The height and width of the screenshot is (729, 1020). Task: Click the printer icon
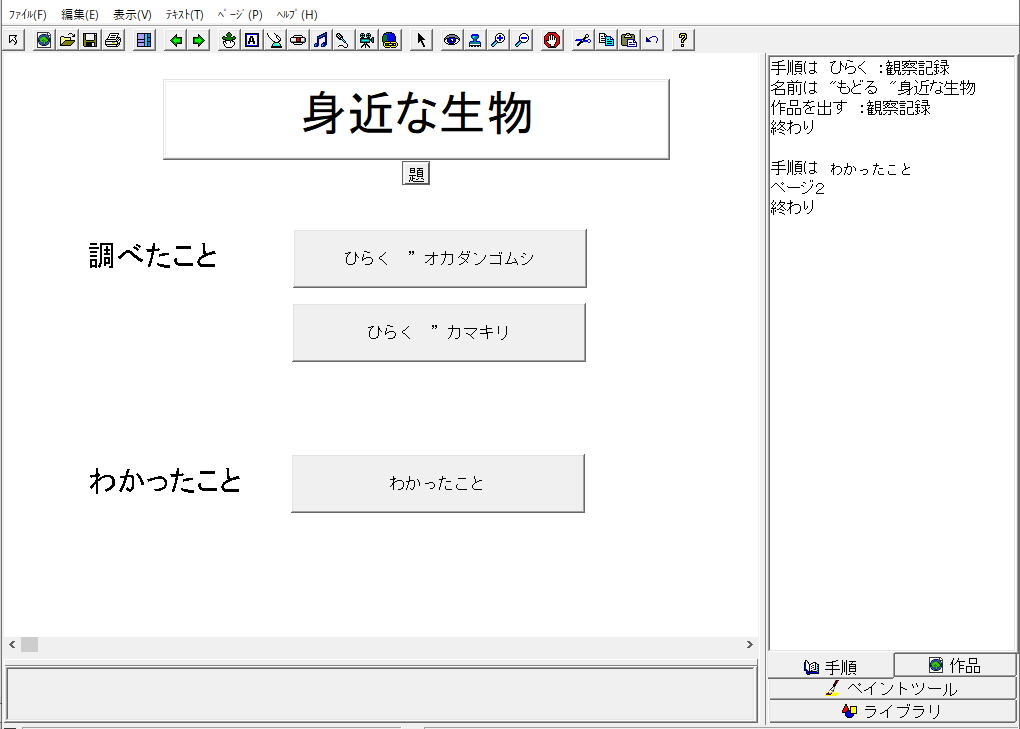[x=113, y=40]
